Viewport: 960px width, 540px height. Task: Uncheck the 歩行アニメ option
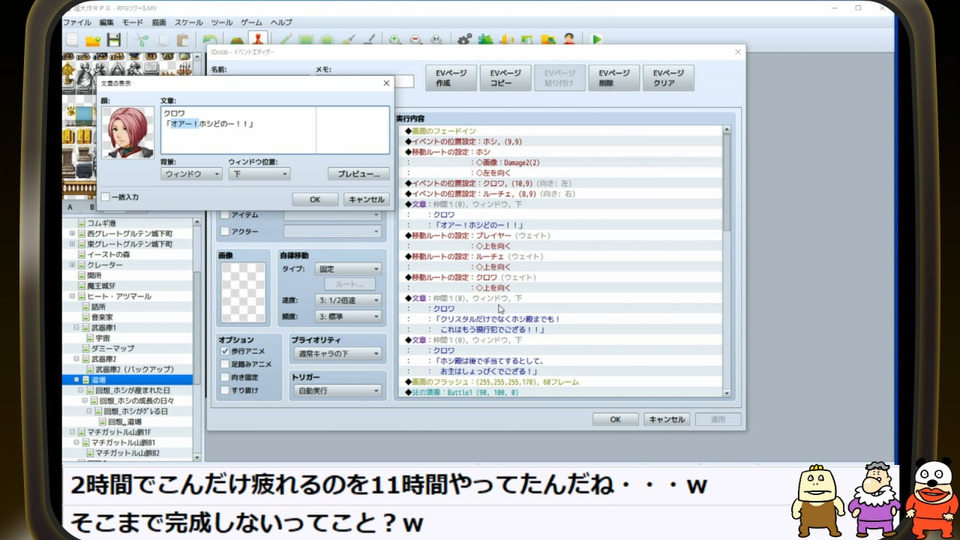[225, 351]
